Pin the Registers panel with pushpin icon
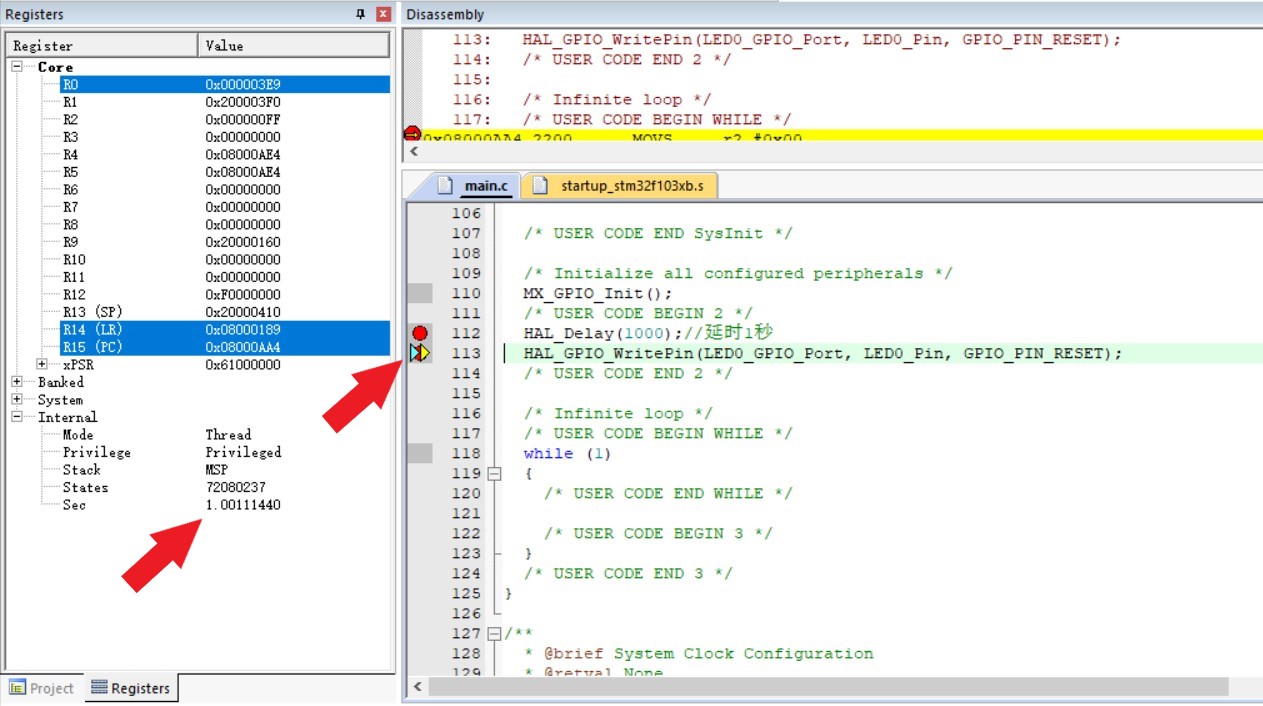The width and height of the screenshot is (1263, 706). 361,14
